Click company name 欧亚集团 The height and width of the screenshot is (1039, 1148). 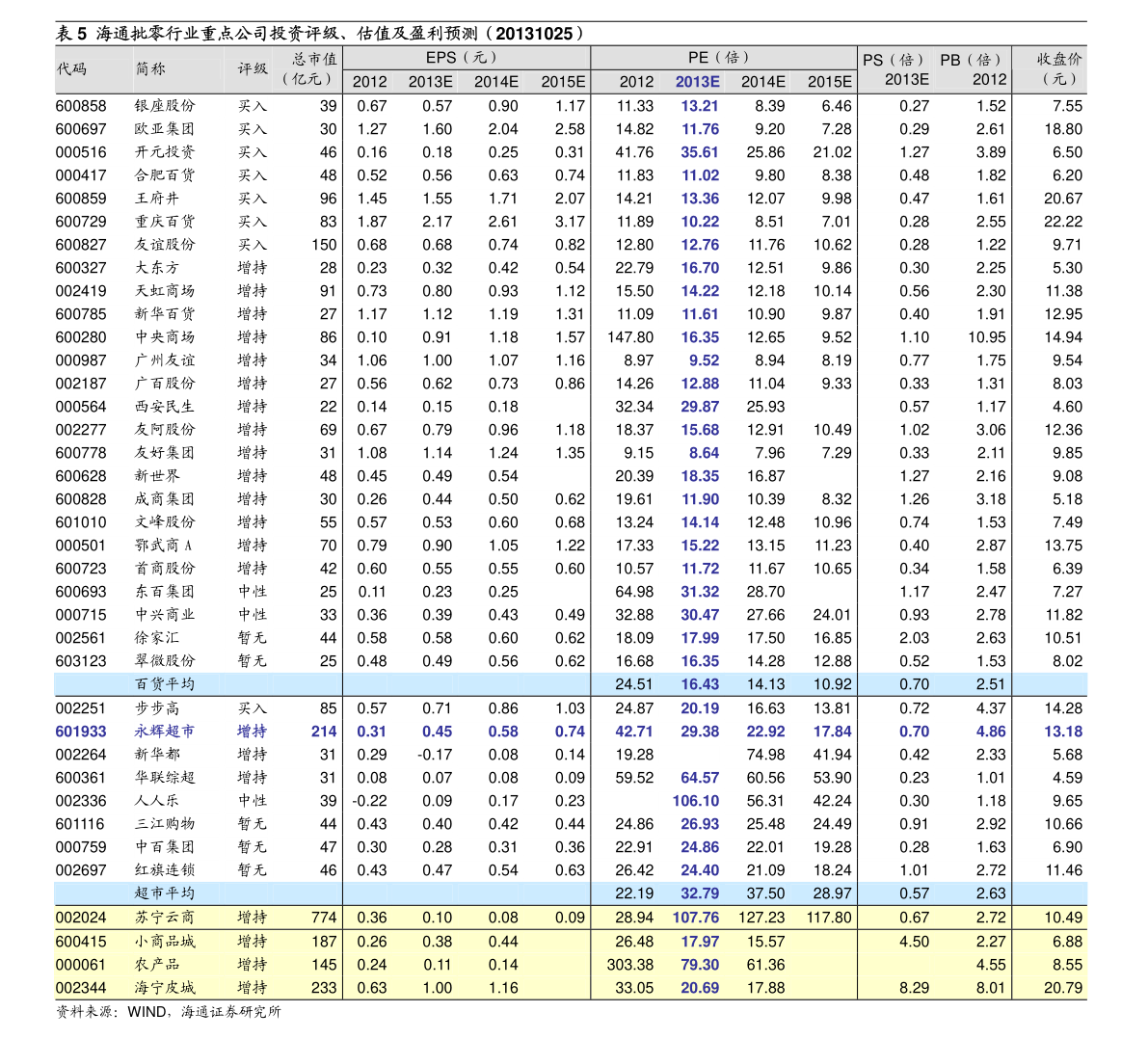tap(166, 129)
